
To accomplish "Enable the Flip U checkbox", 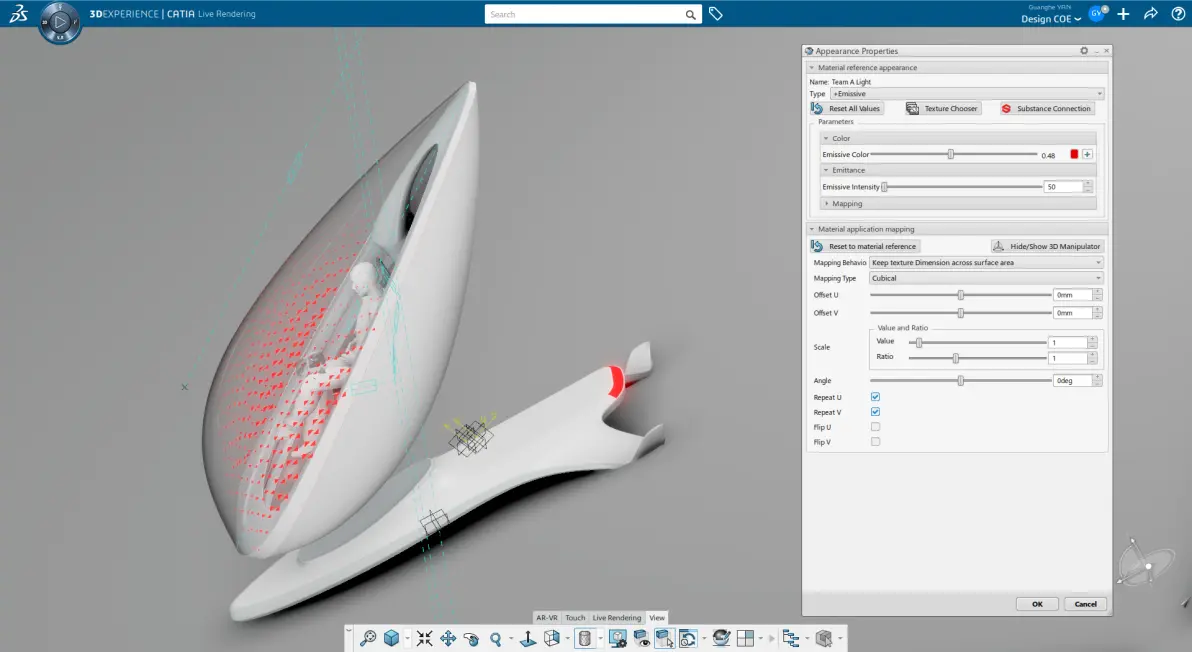I will (x=875, y=427).
